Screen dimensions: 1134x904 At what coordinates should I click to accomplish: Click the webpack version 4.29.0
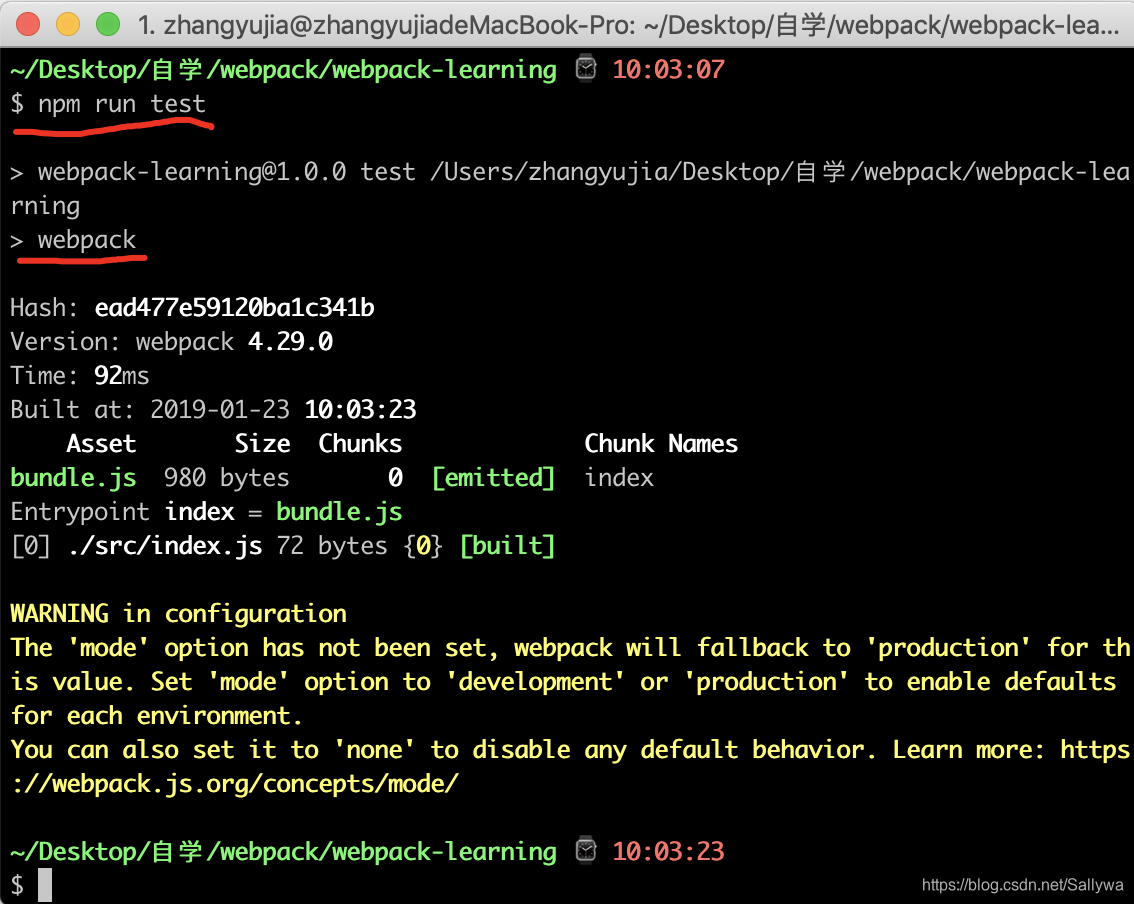[x=290, y=341]
